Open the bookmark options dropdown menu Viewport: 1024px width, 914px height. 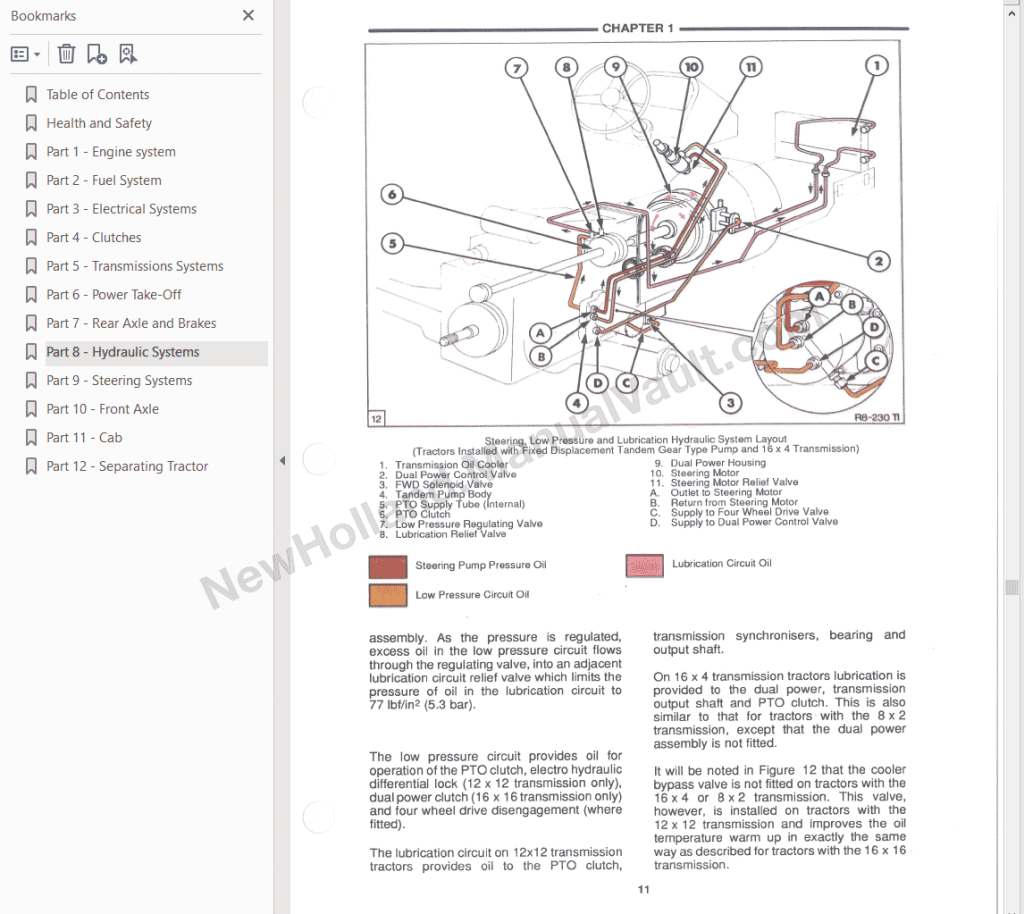click(x=25, y=54)
